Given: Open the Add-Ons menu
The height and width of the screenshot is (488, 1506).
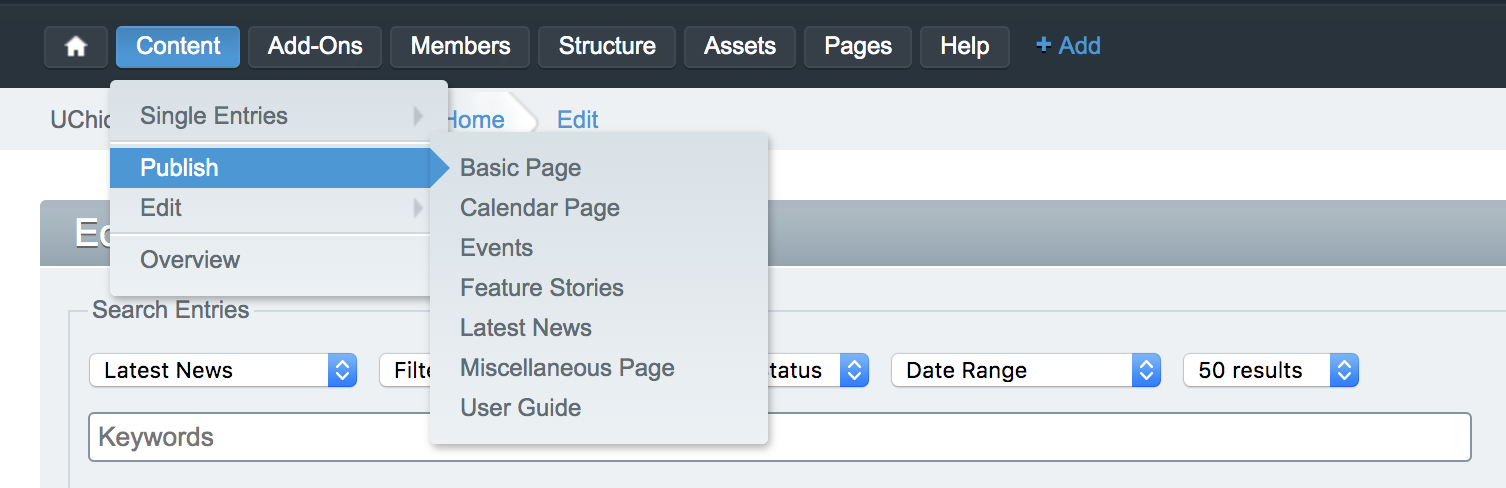Looking at the screenshot, I should click(x=315, y=47).
